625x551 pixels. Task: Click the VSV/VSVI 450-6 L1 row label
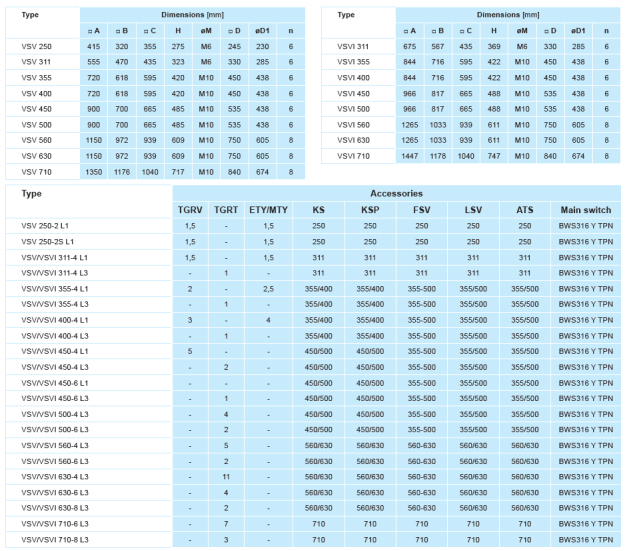[x=55, y=383]
